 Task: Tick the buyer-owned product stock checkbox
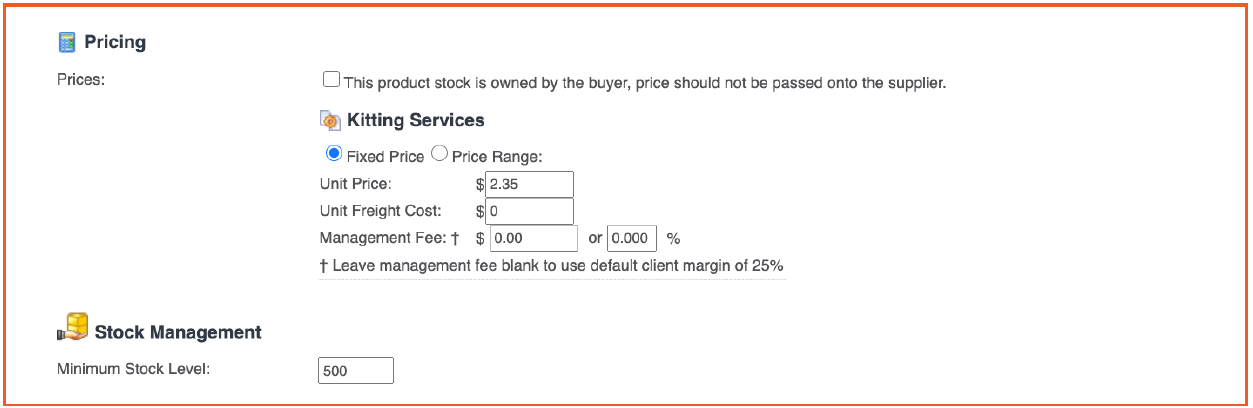(x=331, y=80)
